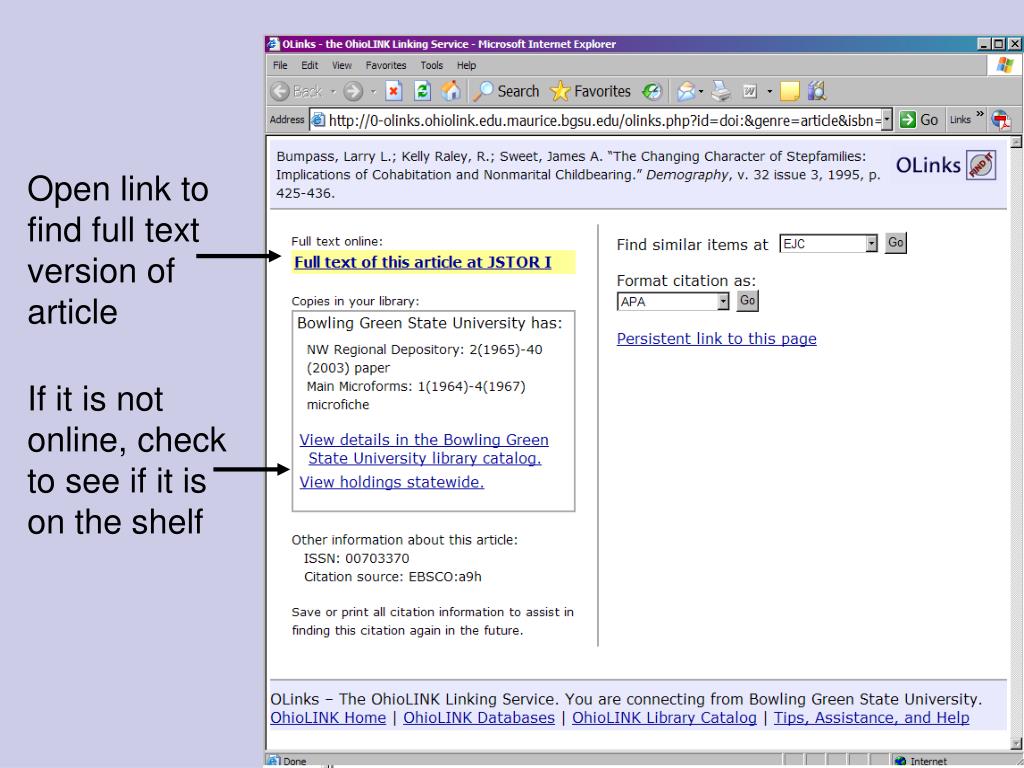Click the OhioLINK Databases footer link
The width and height of the screenshot is (1024, 768).
pyautogui.click(x=479, y=717)
